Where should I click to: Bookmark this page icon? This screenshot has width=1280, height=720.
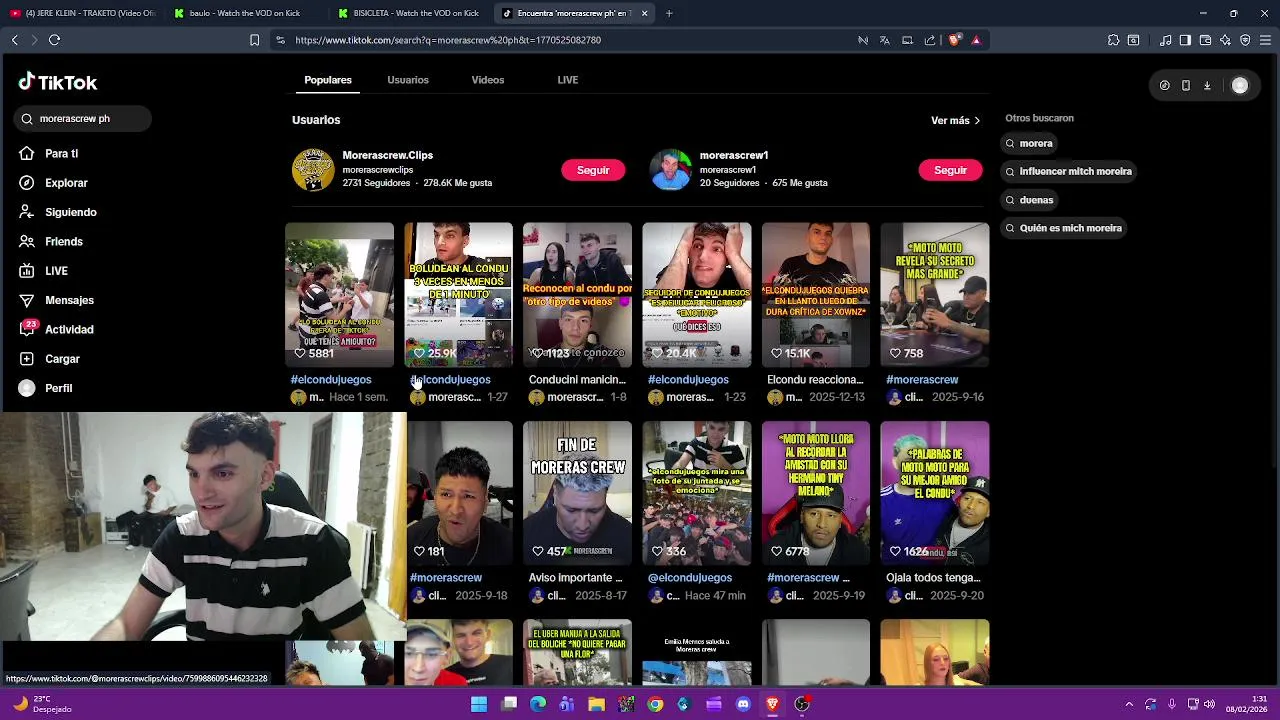tap(254, 40)
